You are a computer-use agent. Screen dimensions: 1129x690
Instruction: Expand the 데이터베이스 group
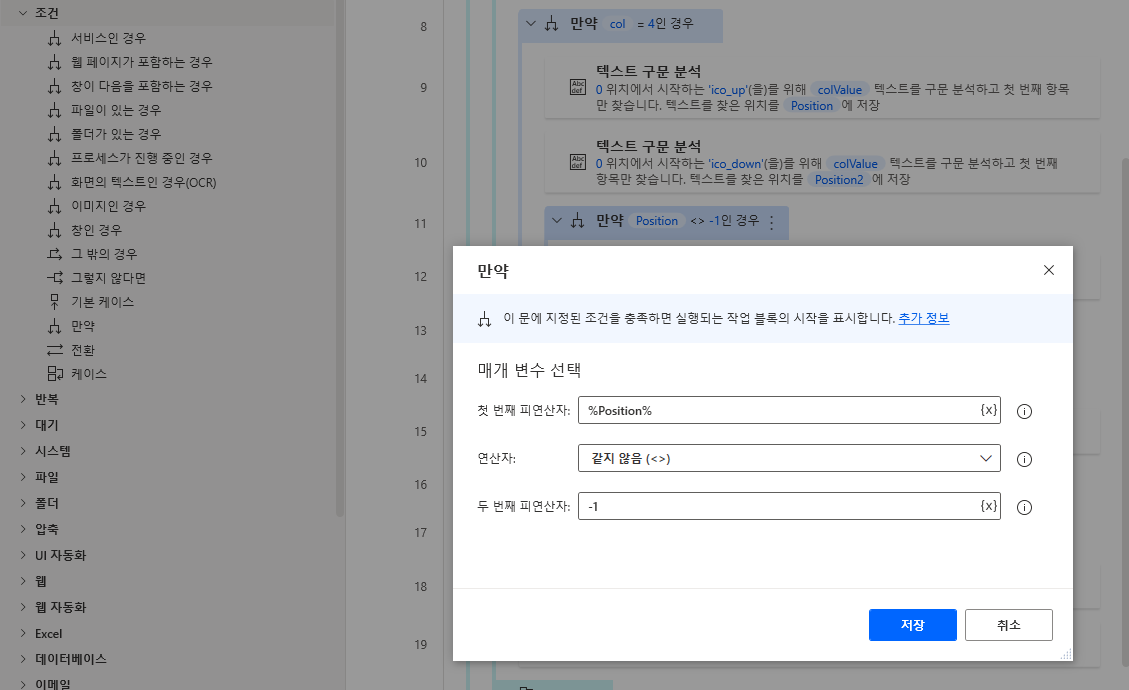coord(22,659)
